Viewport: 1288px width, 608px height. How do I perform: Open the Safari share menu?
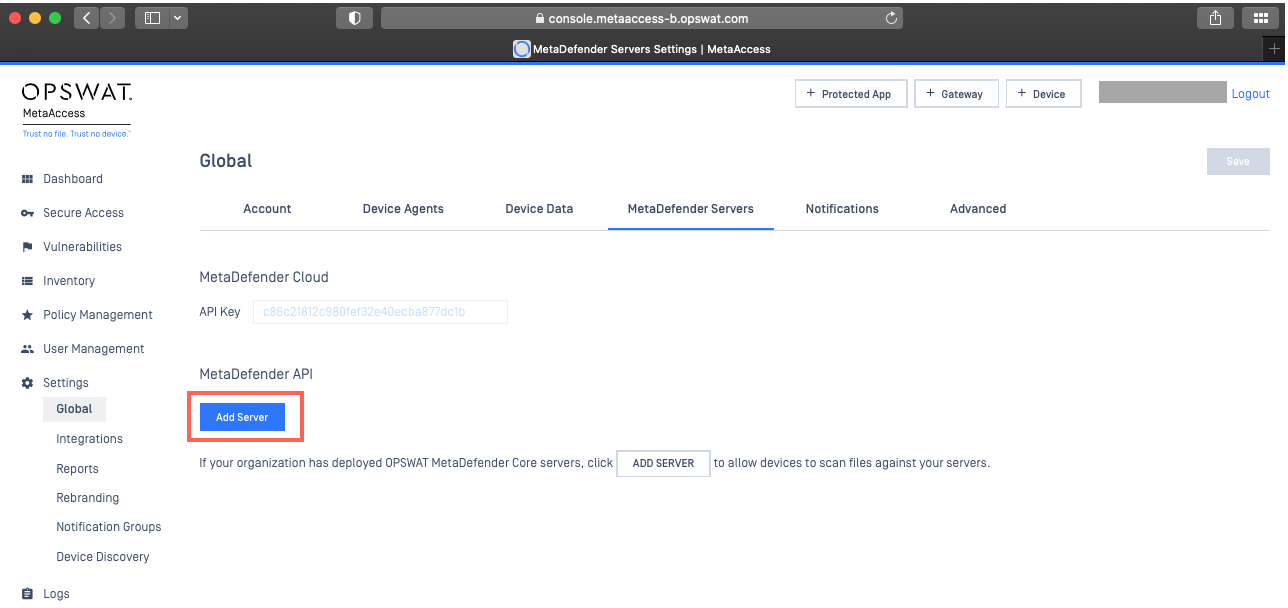pyautogui.click(x=1215, y=18)
